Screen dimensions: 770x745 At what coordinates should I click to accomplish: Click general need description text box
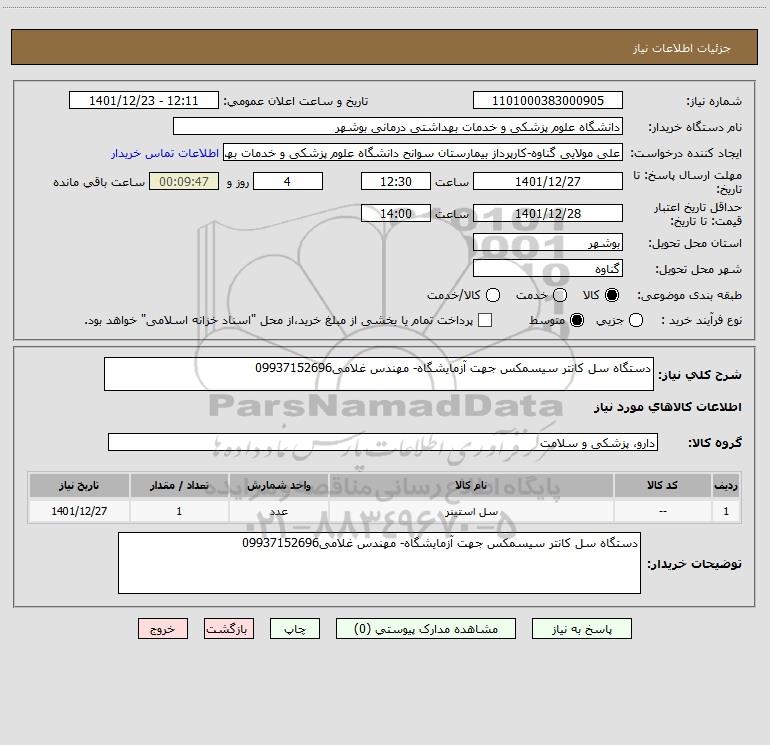click(379, 374)
